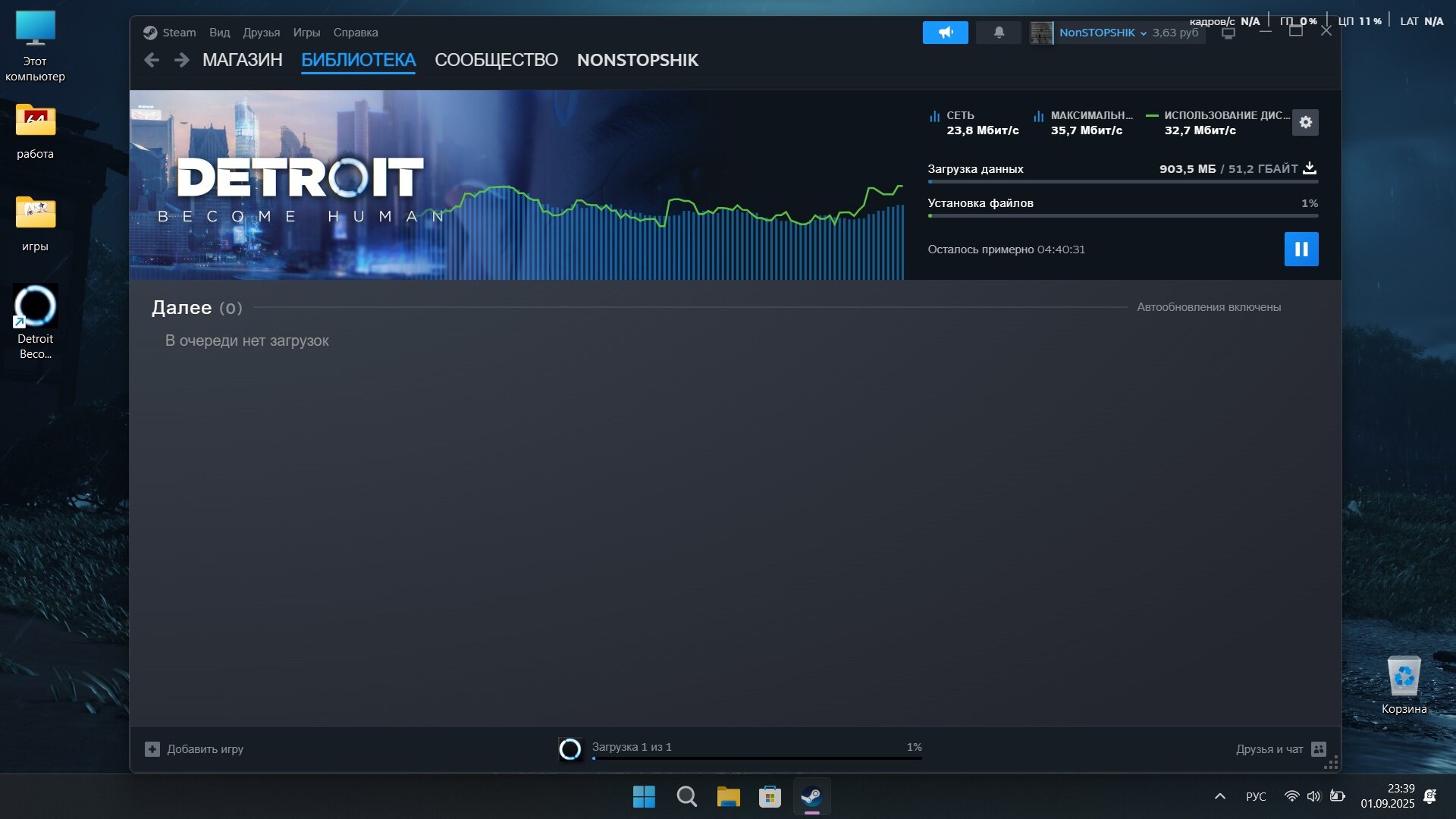
Task: Click the Steam taskbar icon
Action: [811, 796]
